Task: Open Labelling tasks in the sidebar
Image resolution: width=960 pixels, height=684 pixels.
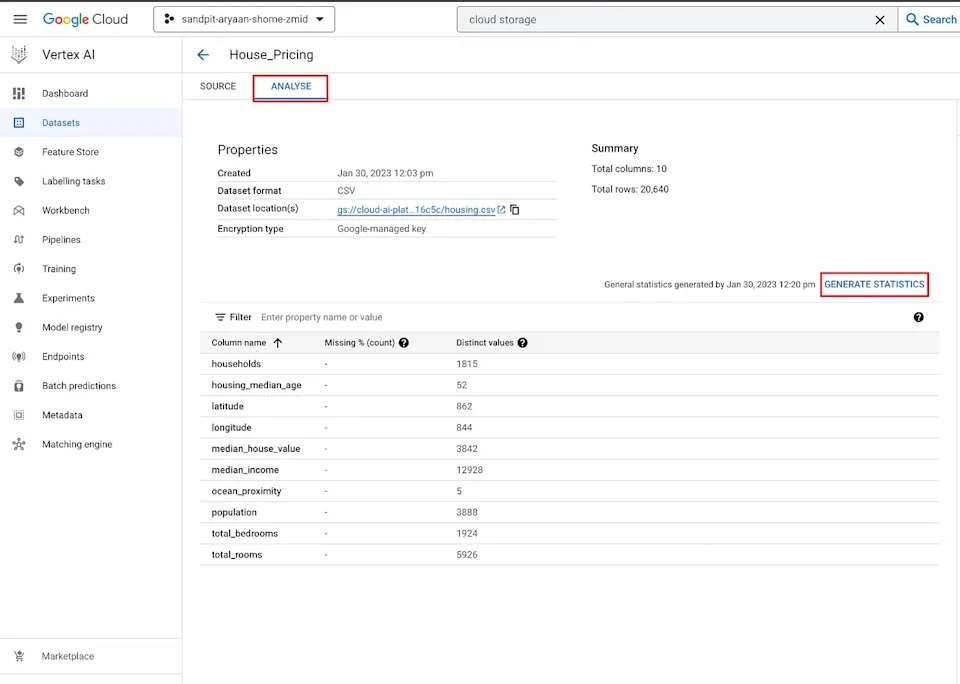Action: [91, 181]
